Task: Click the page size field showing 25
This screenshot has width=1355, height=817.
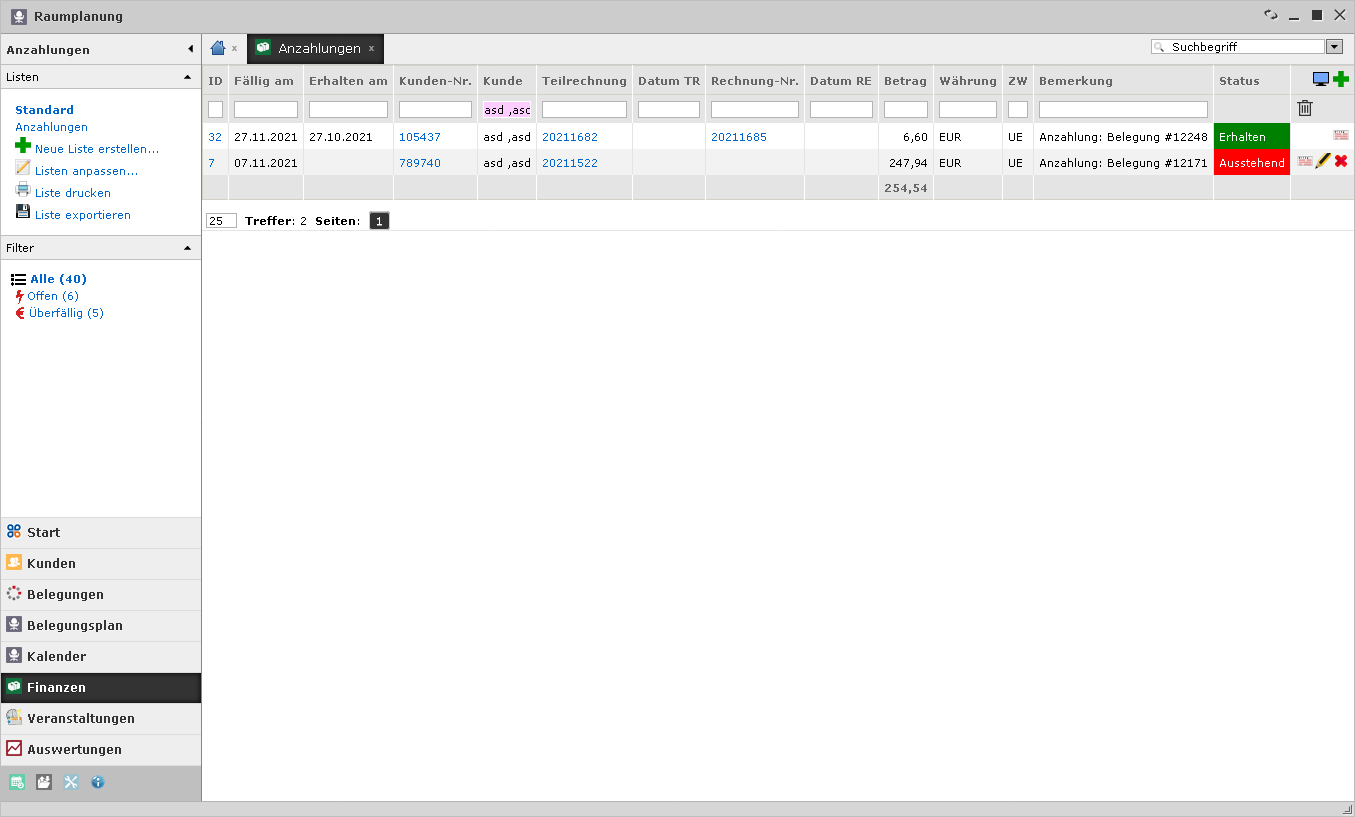Action: tap(221, 221)
